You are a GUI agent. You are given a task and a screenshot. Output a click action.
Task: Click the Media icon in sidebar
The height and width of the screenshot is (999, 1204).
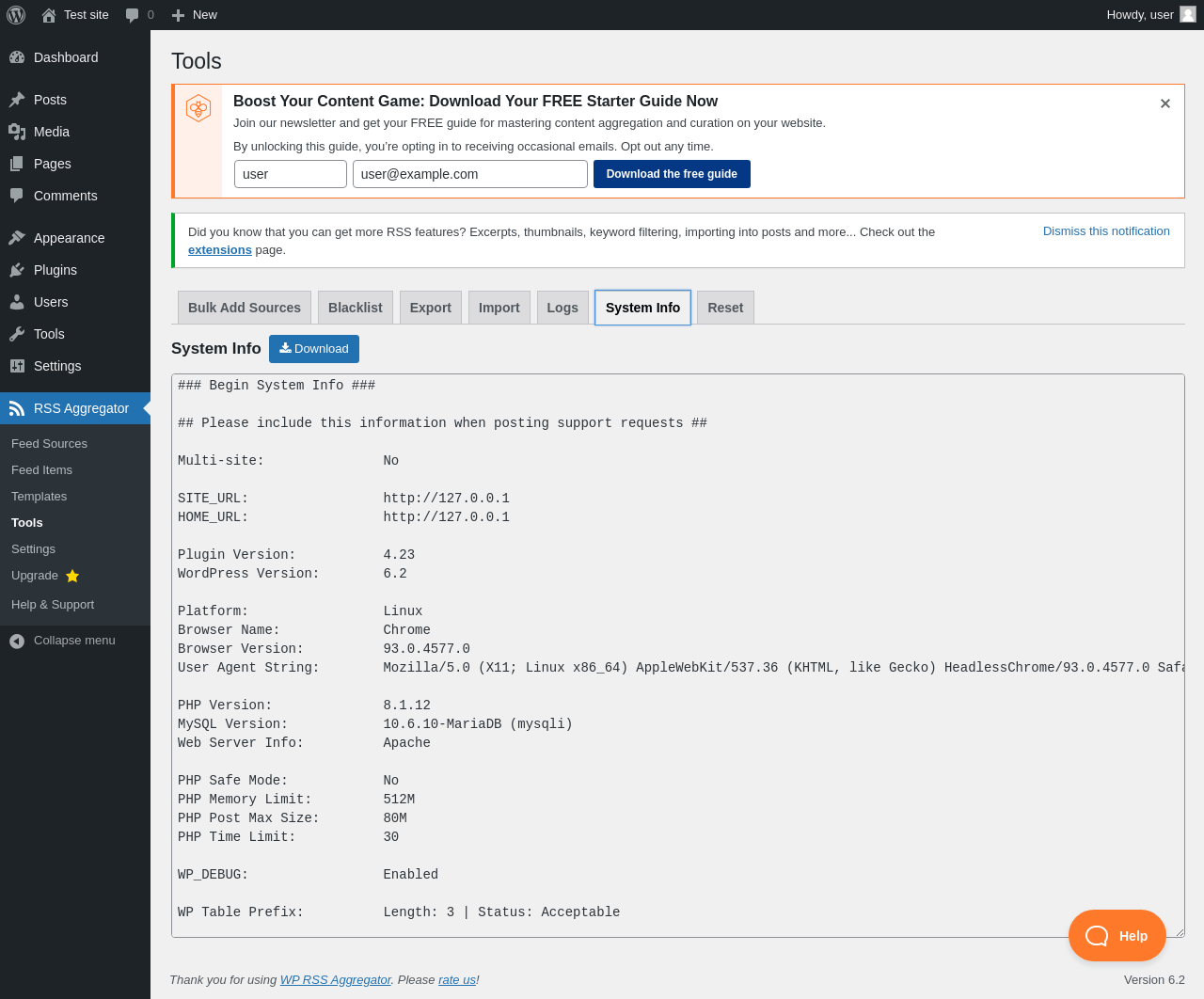pyautogui.click(x=17, y=132)
